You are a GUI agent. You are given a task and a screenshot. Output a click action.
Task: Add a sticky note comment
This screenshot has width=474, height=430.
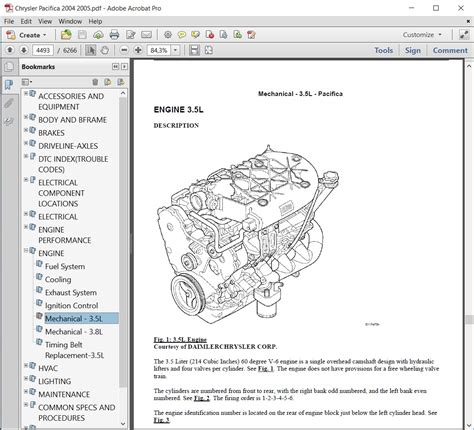coord(182,35)
